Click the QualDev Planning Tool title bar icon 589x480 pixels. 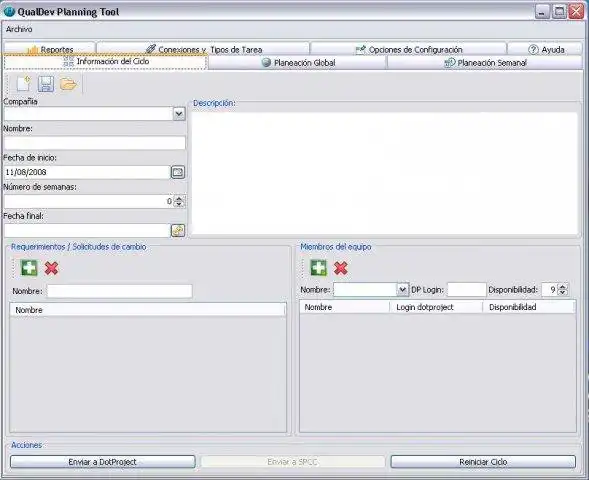click(x=9, y=12)
